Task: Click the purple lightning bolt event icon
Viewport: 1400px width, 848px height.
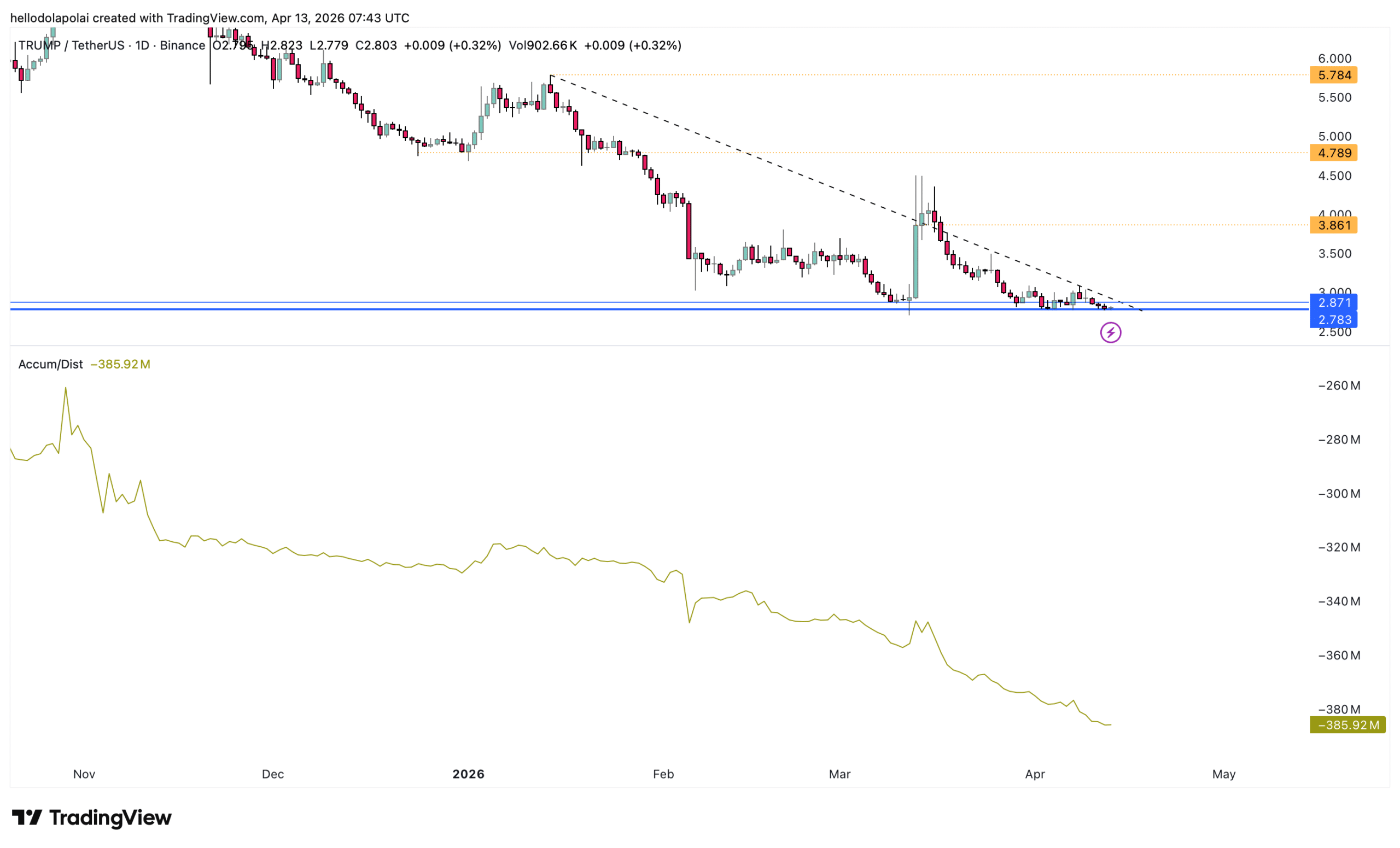Action: point(1110,332)
